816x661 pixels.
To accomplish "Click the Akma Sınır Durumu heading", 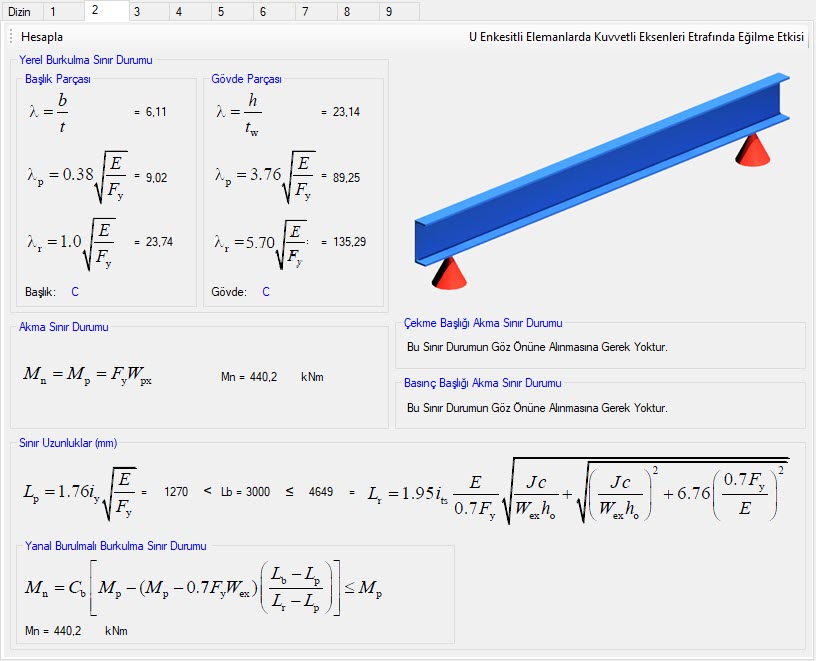I will [x=63, y=327].
